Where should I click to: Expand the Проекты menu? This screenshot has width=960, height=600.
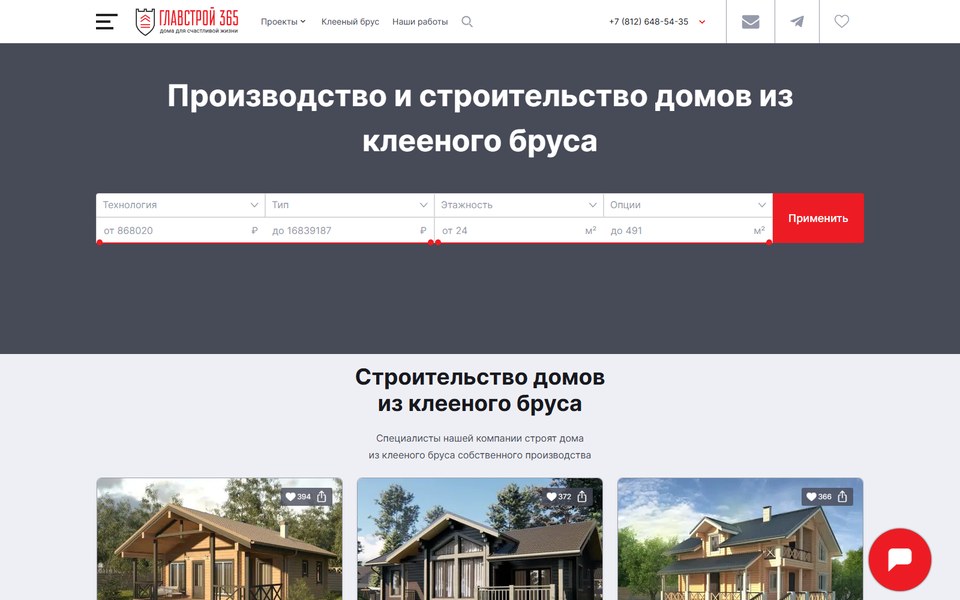click(283, 21)
